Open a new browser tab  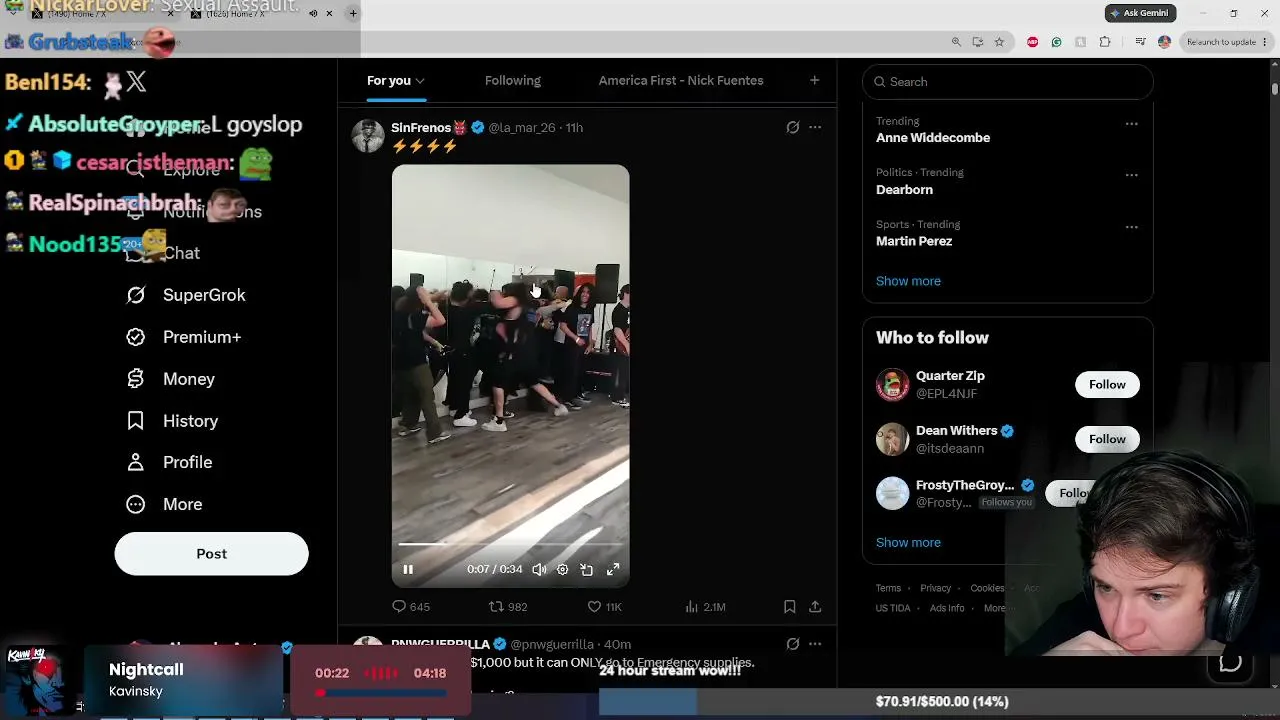(x=353, y=13)
